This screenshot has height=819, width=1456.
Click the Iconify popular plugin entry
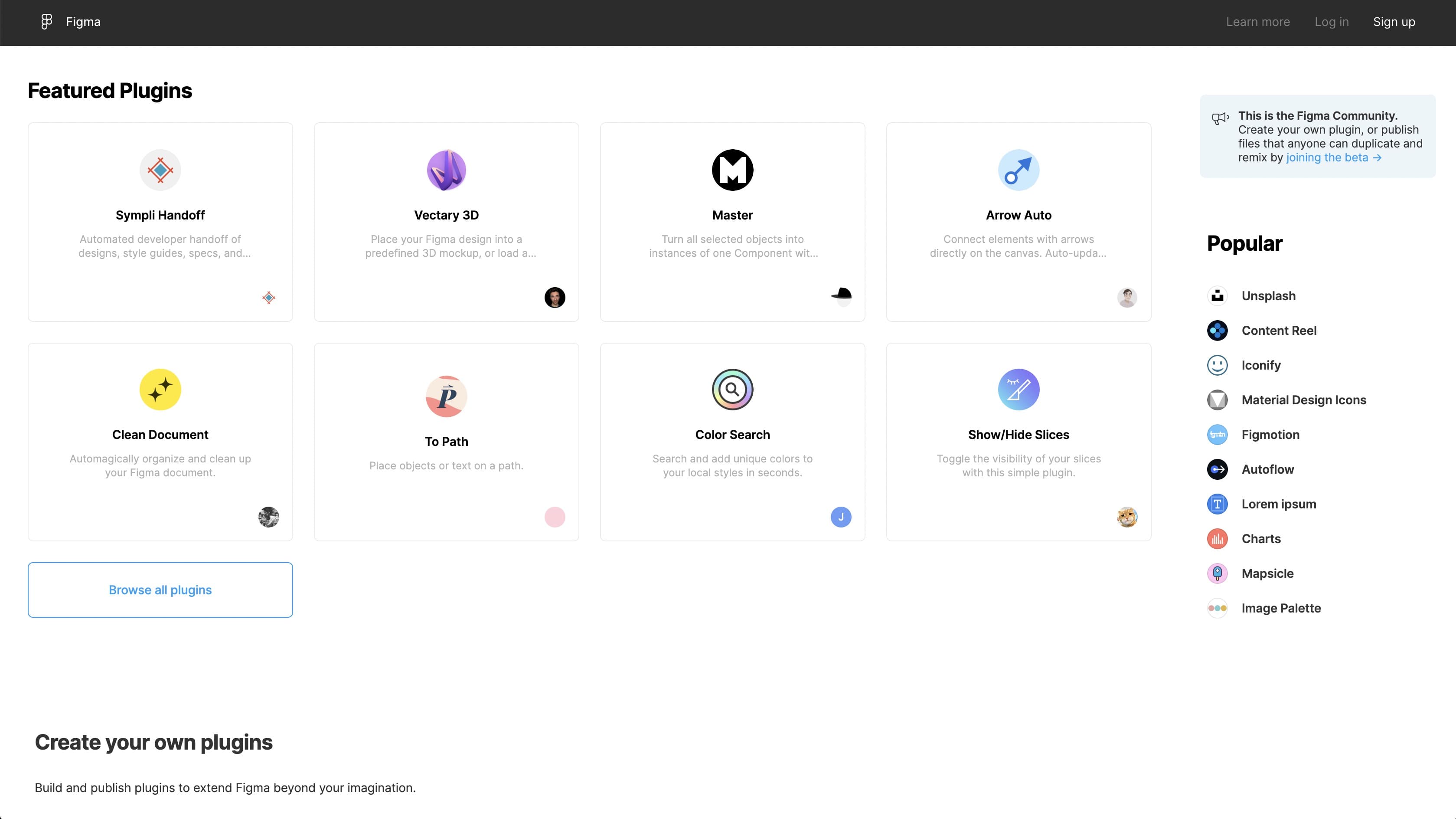click(1260, 365)
